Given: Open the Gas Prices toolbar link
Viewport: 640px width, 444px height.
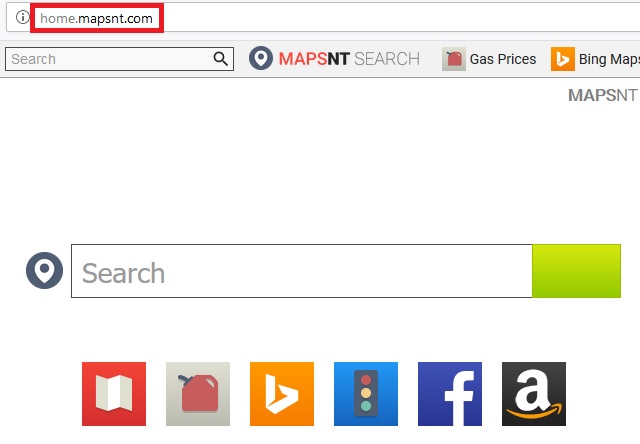Looking at the screenshot, I should click(503, 59).
